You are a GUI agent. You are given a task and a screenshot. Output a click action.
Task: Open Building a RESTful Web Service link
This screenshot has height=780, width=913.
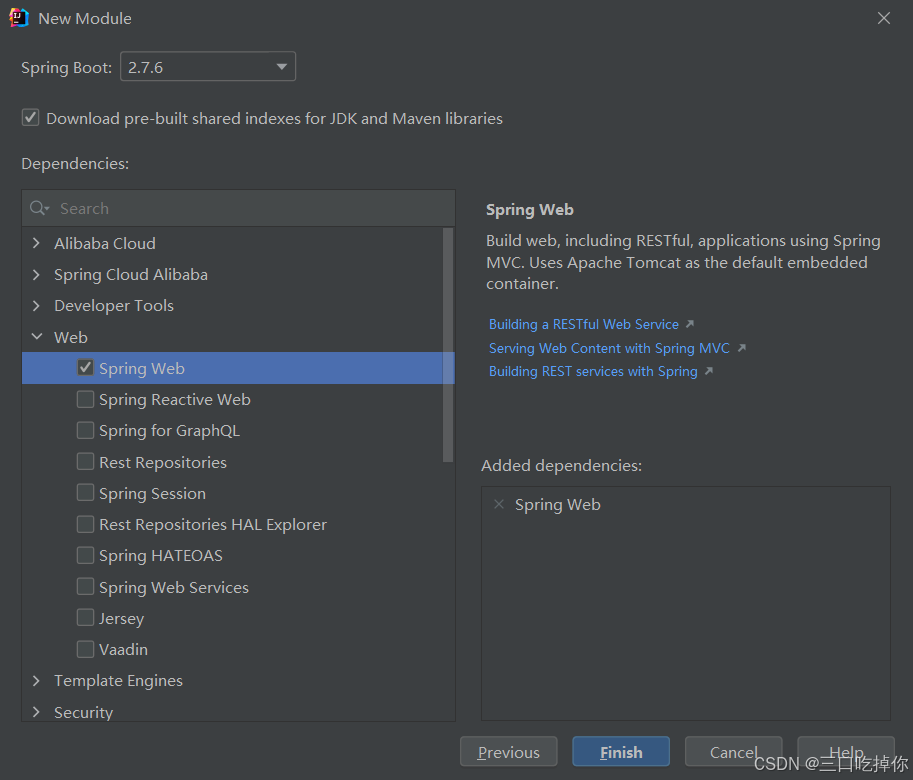point(583,324)
